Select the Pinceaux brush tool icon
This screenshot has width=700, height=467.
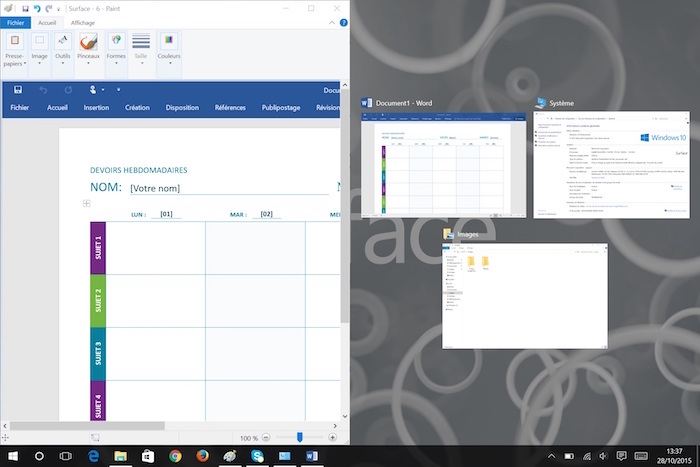pos(89,42)
